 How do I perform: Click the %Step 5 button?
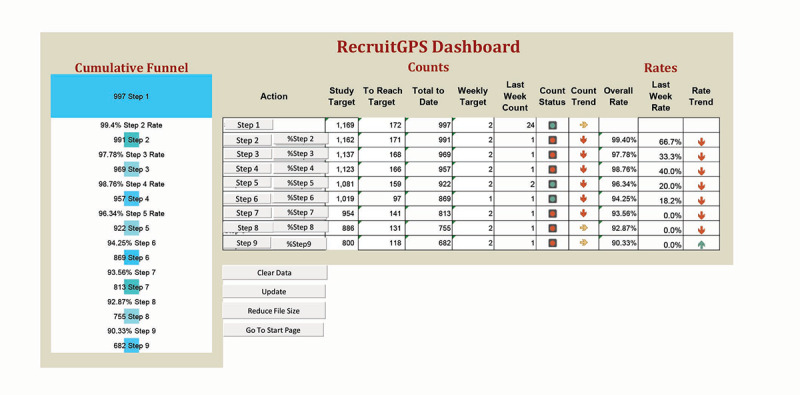pos(301,183)
